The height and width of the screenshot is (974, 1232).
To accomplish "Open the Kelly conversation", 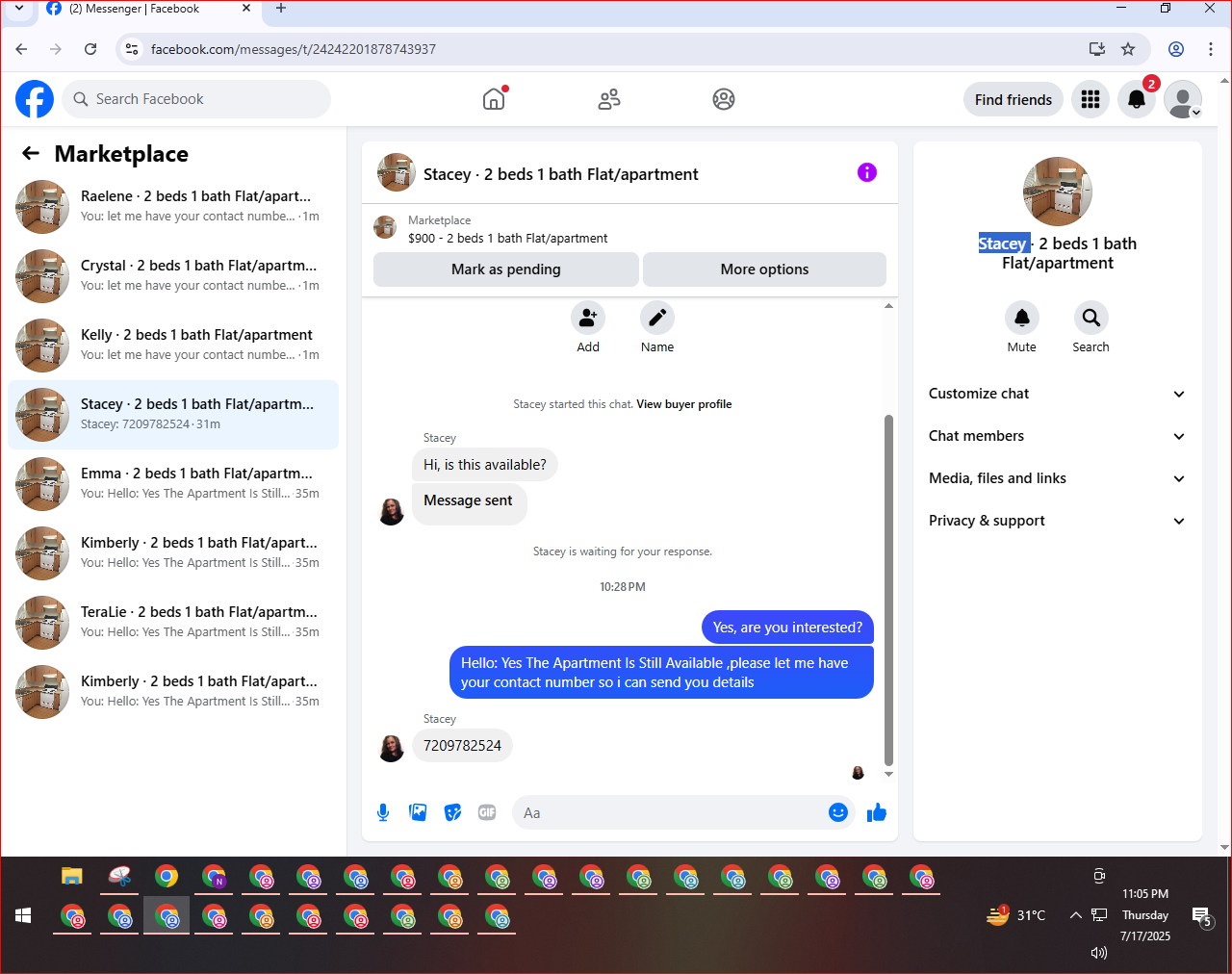I will click(x=173, y=346).
